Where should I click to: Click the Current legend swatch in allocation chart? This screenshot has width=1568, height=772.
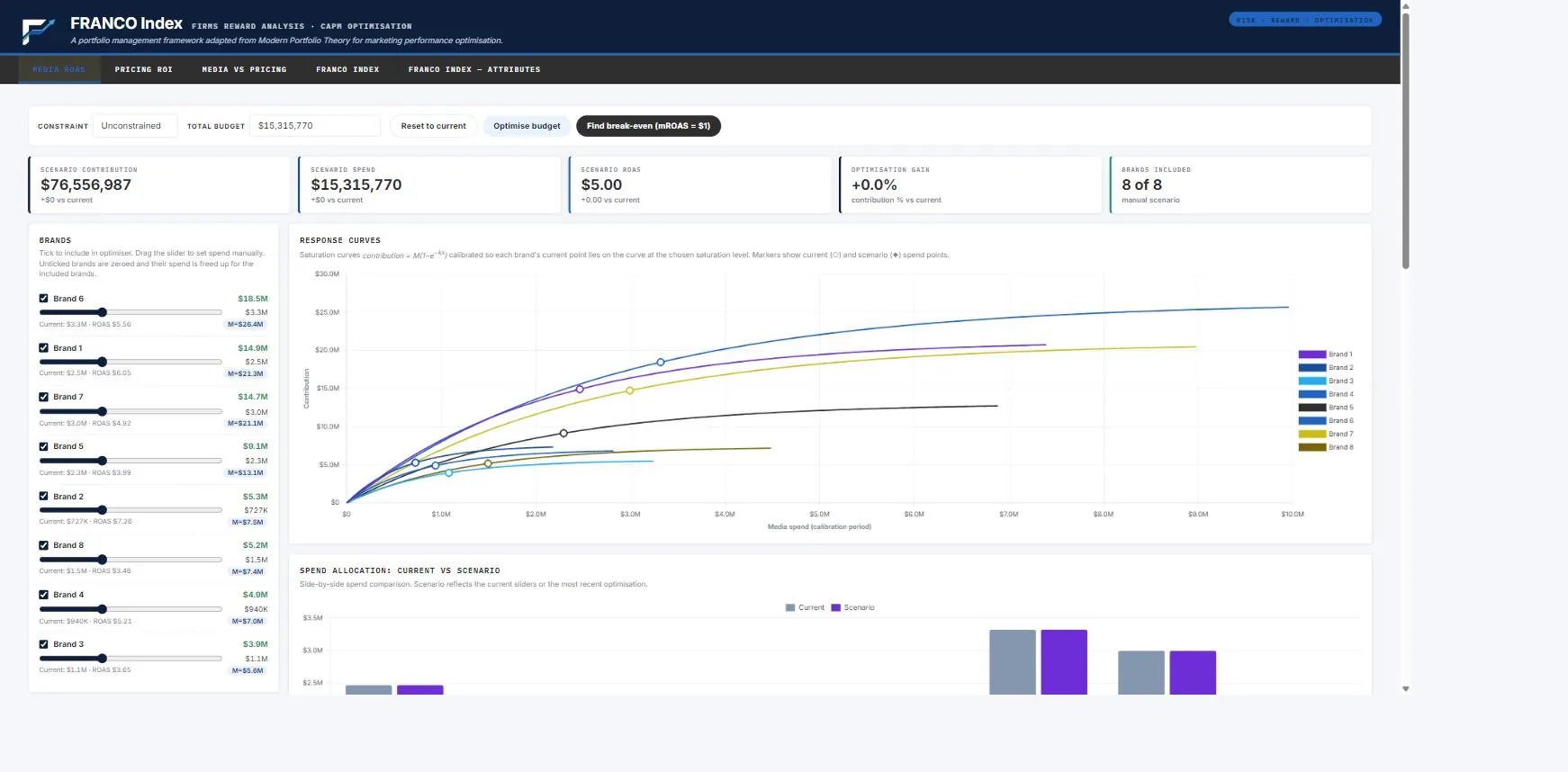tap(790, 607)
